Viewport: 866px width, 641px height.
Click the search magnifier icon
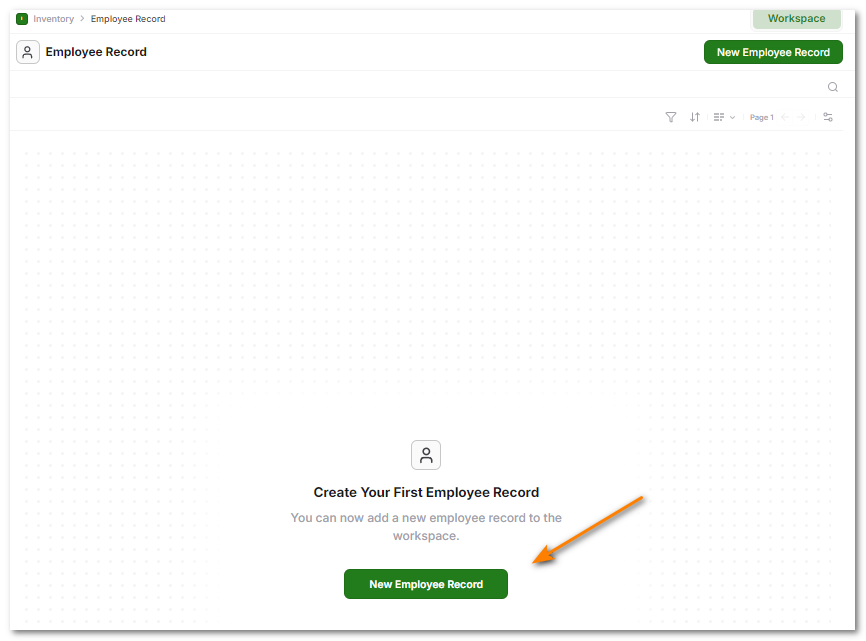[x=832, y=87]
